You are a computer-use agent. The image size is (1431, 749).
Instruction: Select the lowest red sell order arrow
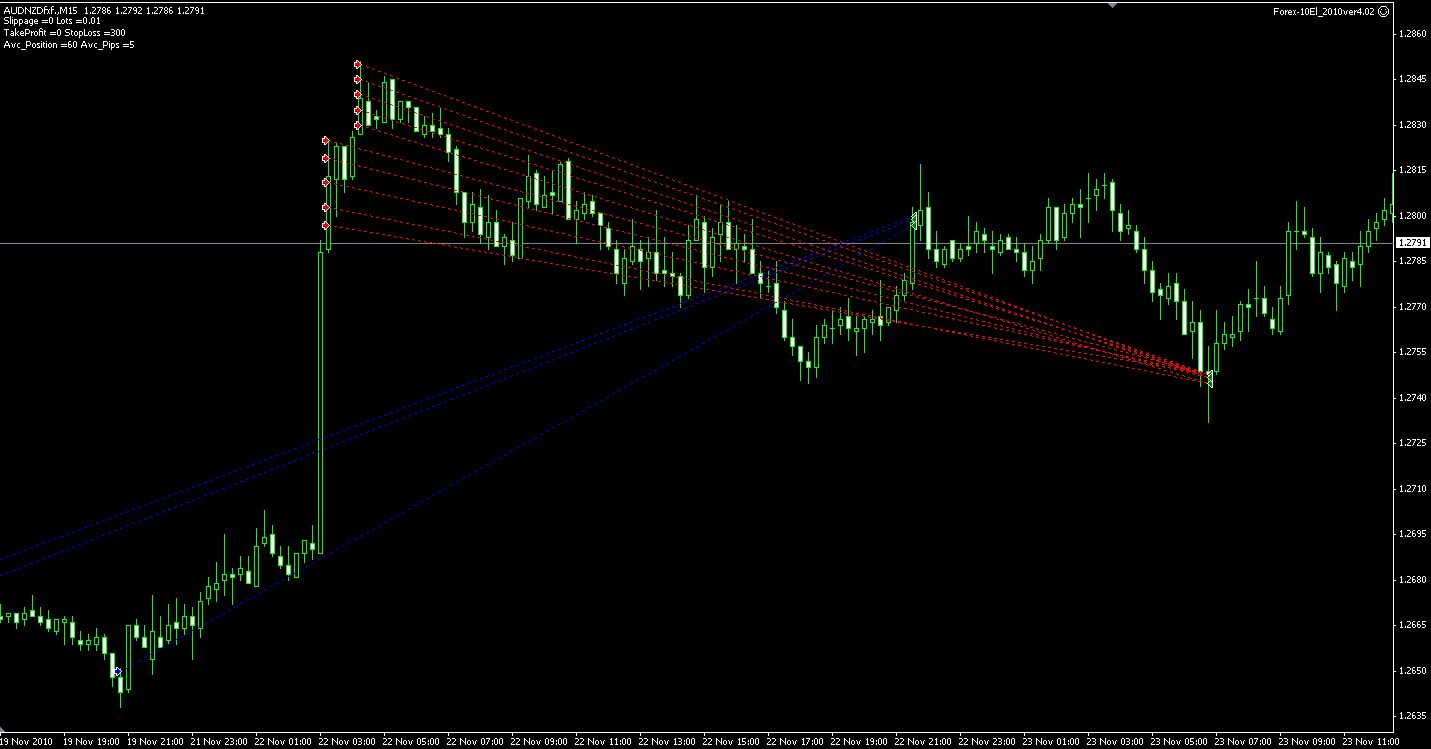point(326,226)
